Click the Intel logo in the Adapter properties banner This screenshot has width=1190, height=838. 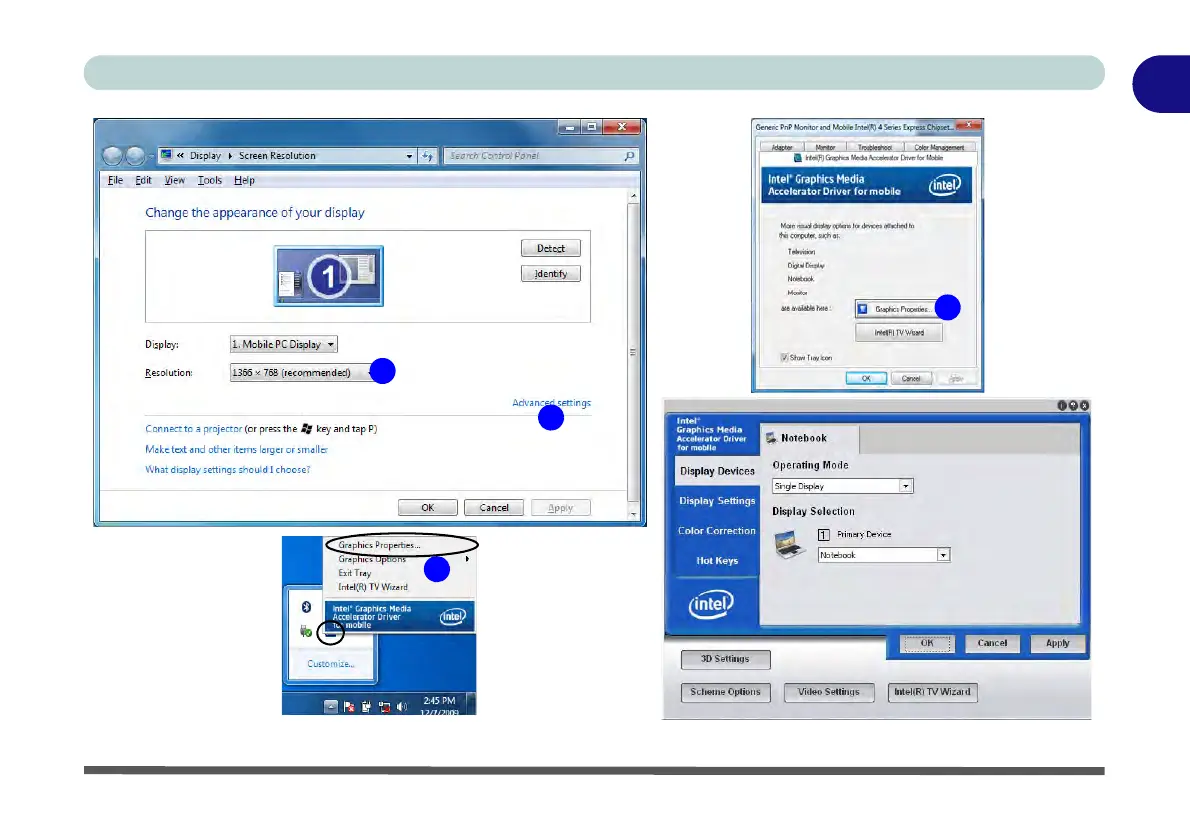(x=945, y=185)
